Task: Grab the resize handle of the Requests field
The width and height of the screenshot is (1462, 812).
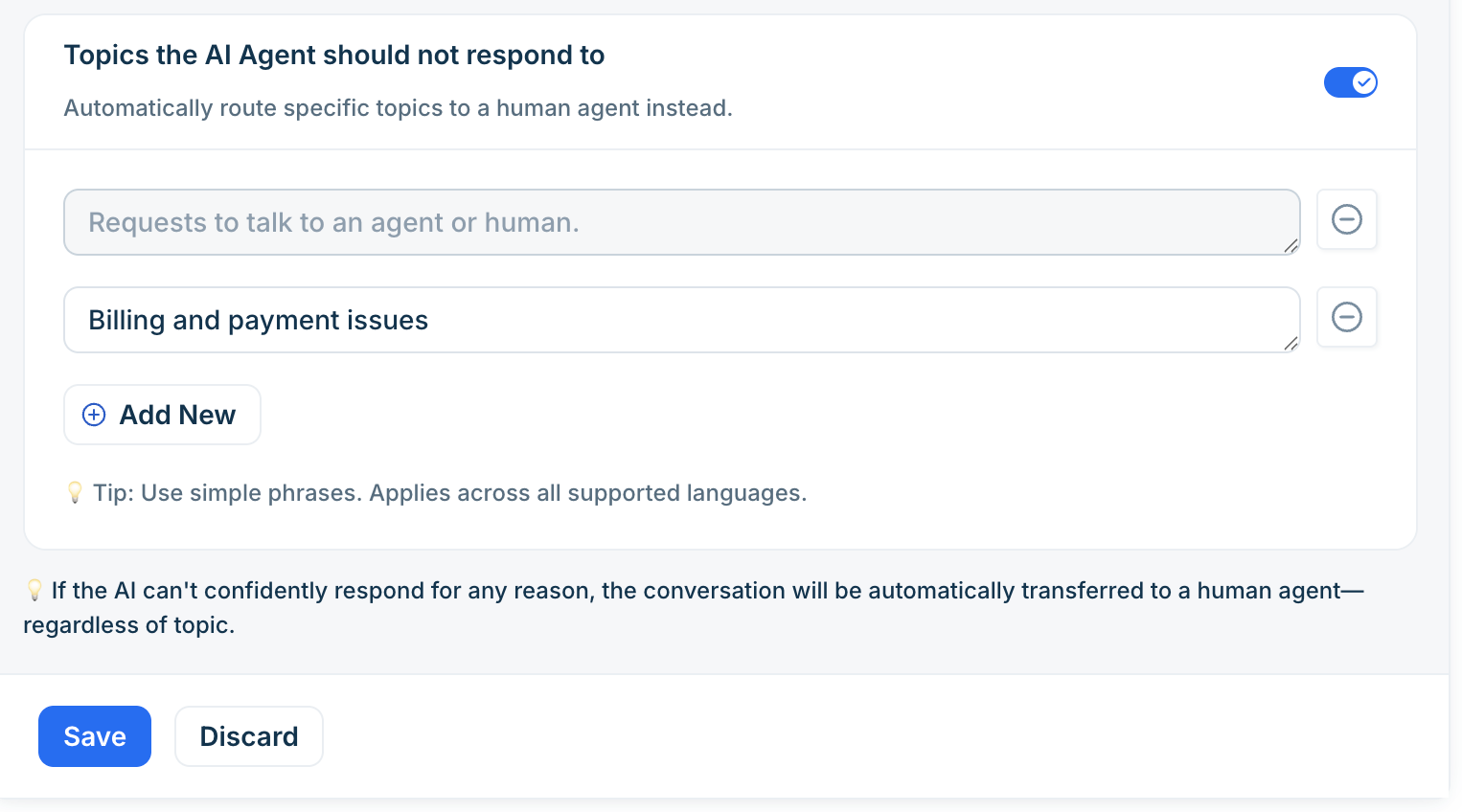Action: click(1291, 246)
